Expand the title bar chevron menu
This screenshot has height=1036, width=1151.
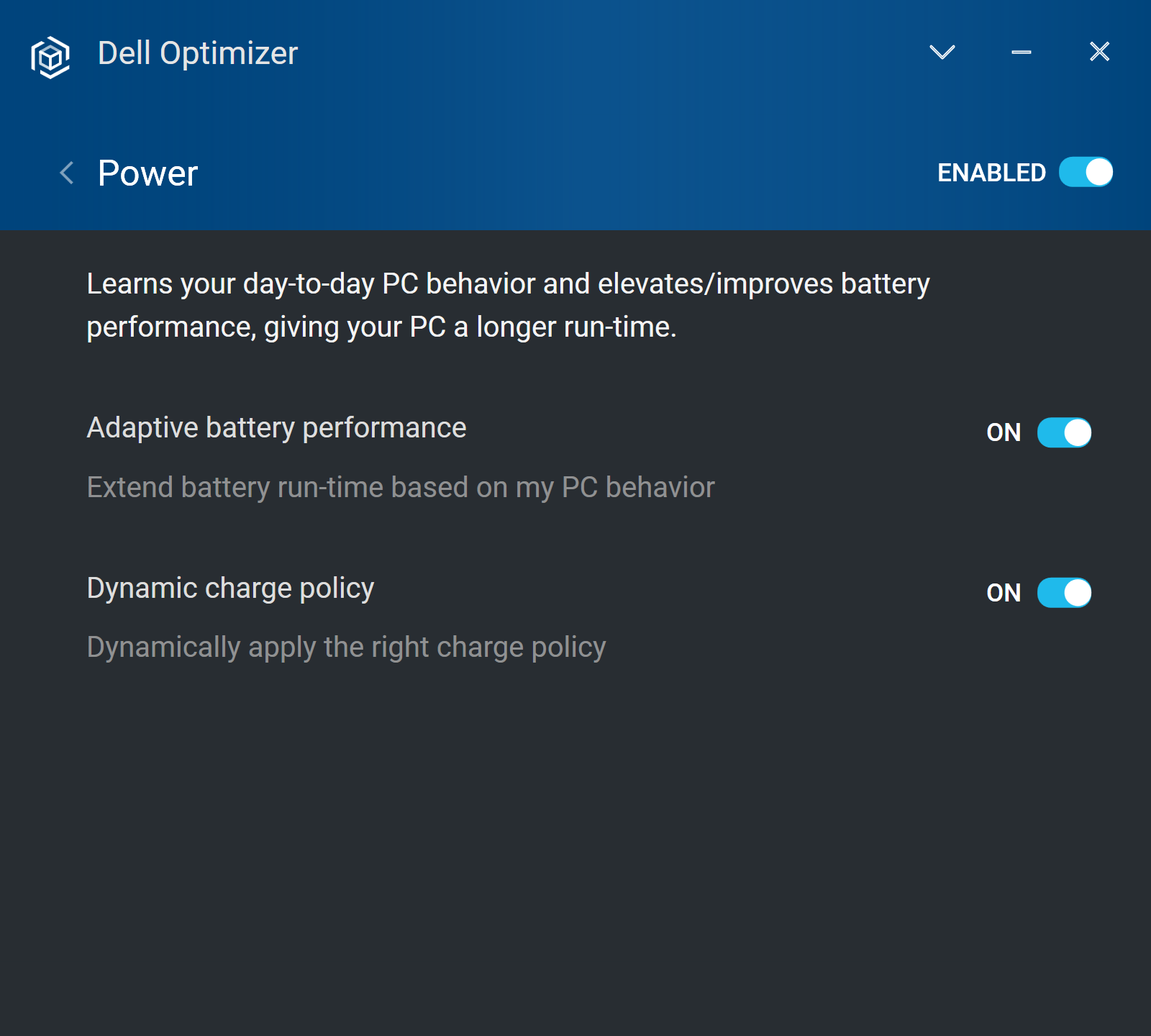[x=942, y=52]
